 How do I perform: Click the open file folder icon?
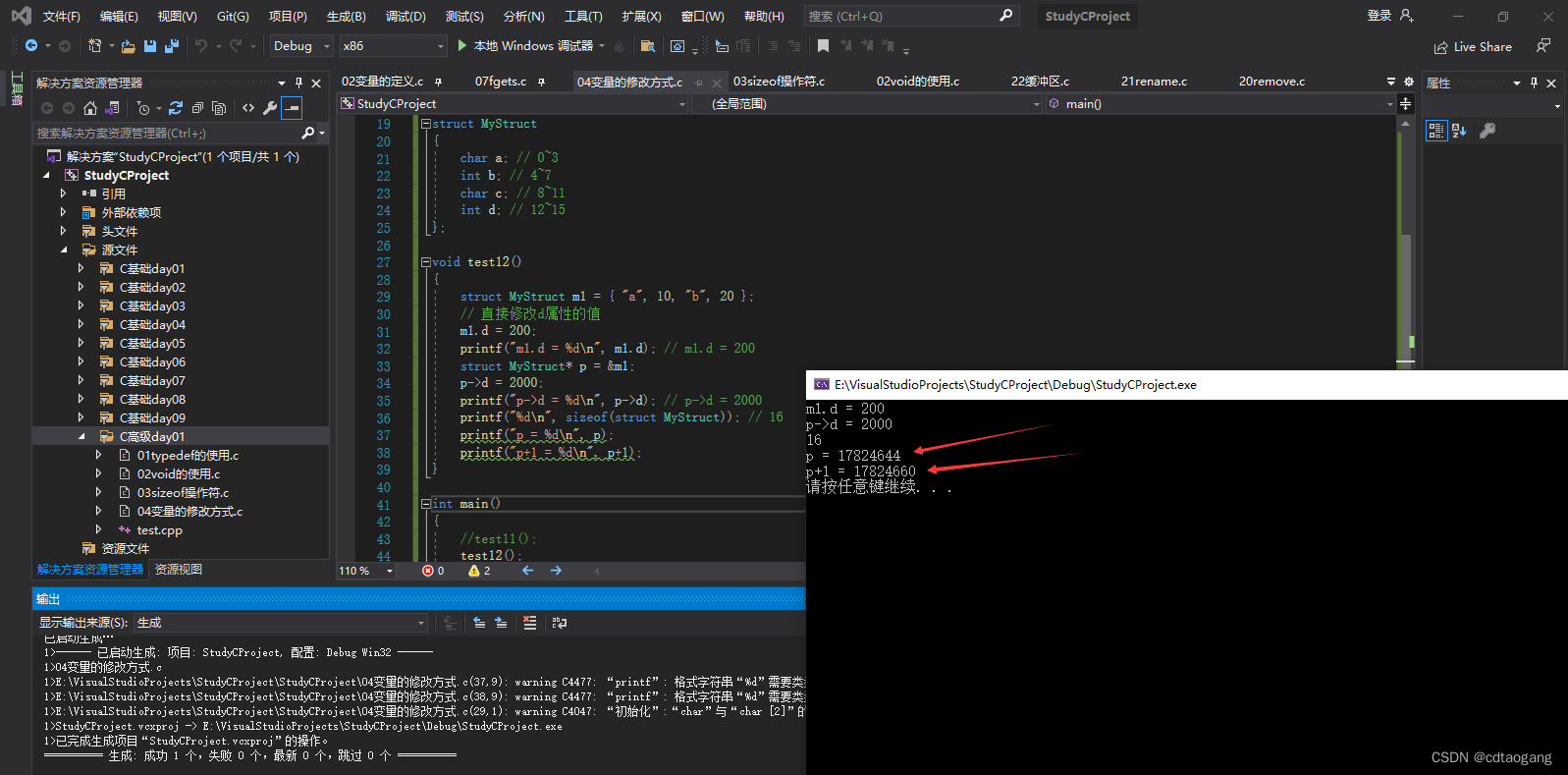(129, 46)
